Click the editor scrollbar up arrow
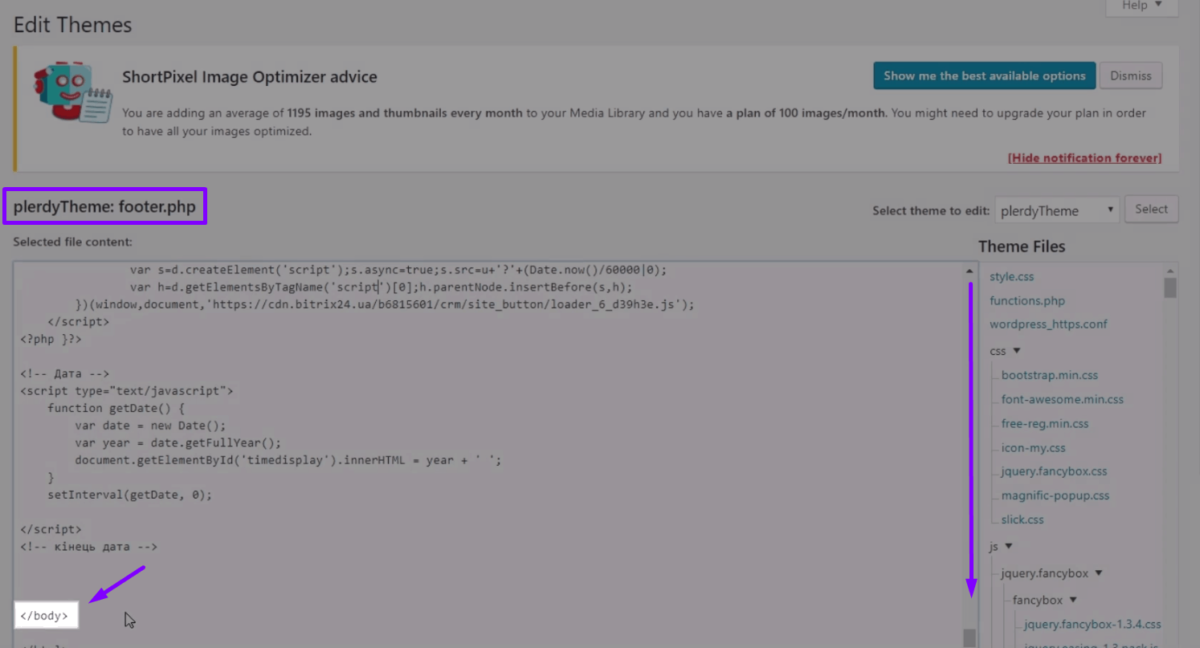Screen dimensions: 1200x648 point(968,269)
